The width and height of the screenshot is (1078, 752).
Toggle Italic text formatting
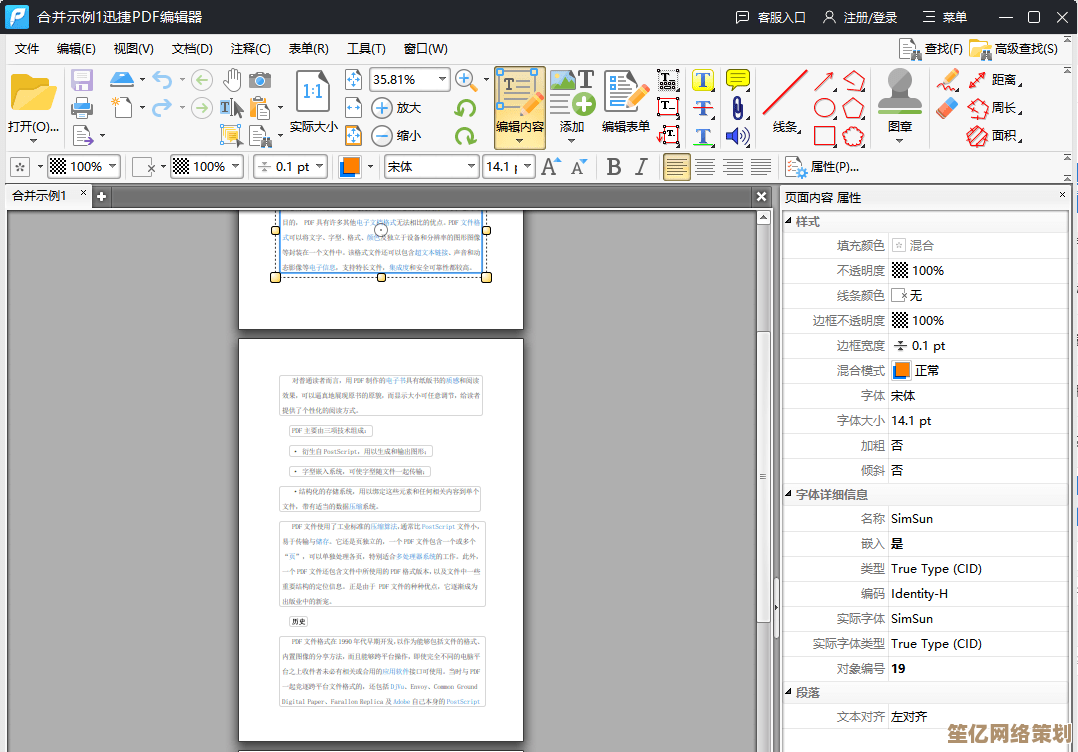tap(641, 167)
